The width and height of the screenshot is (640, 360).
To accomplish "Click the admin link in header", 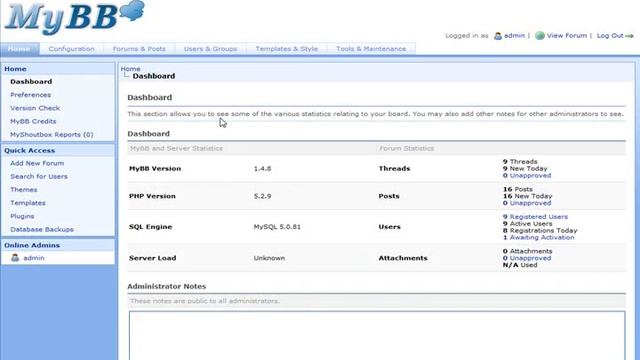I will (514, 36).
